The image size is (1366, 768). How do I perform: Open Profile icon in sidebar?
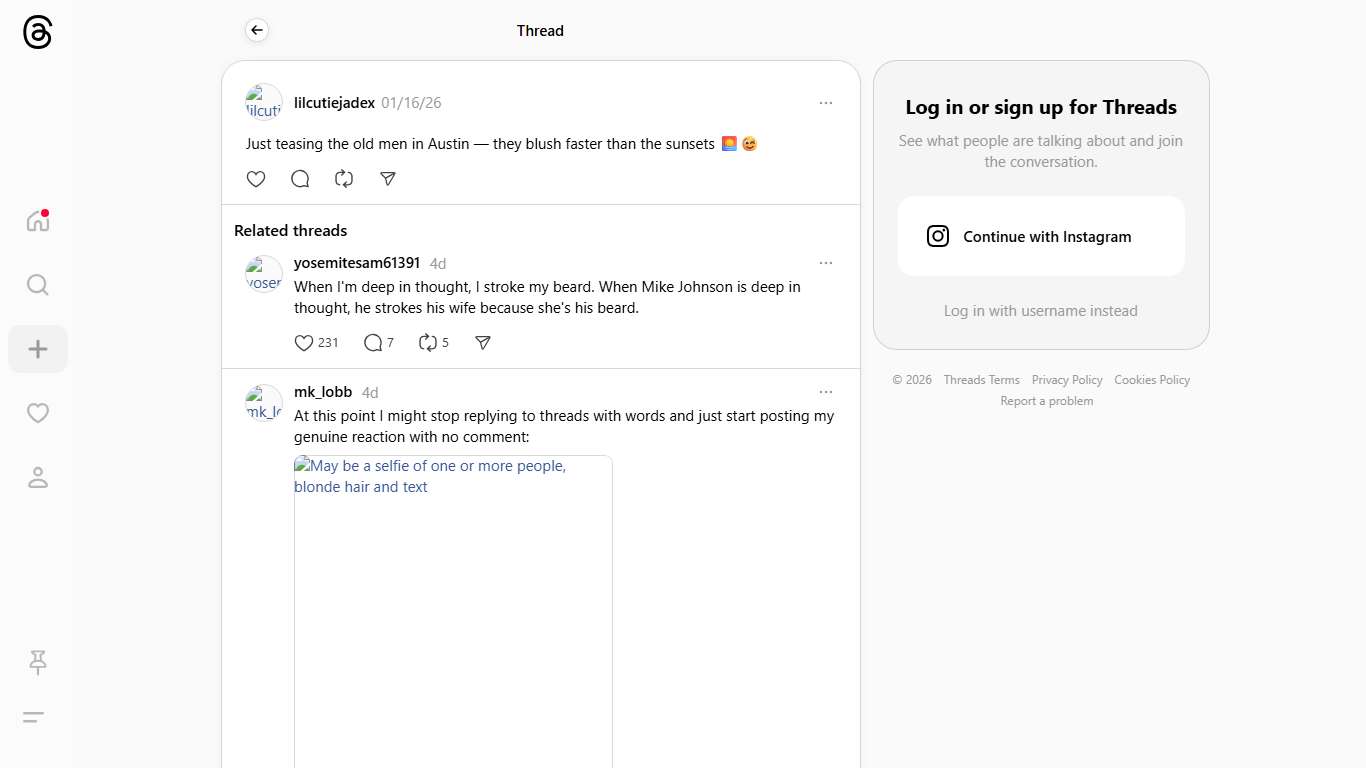[x=38, y=477]
